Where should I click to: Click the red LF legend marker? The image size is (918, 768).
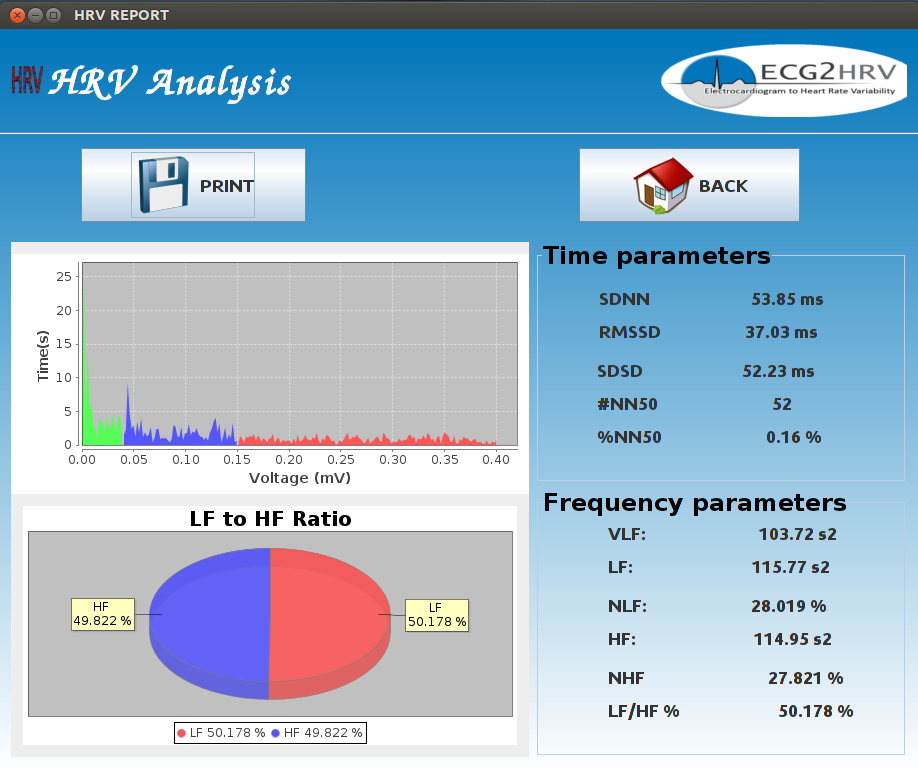pos(181,733)
